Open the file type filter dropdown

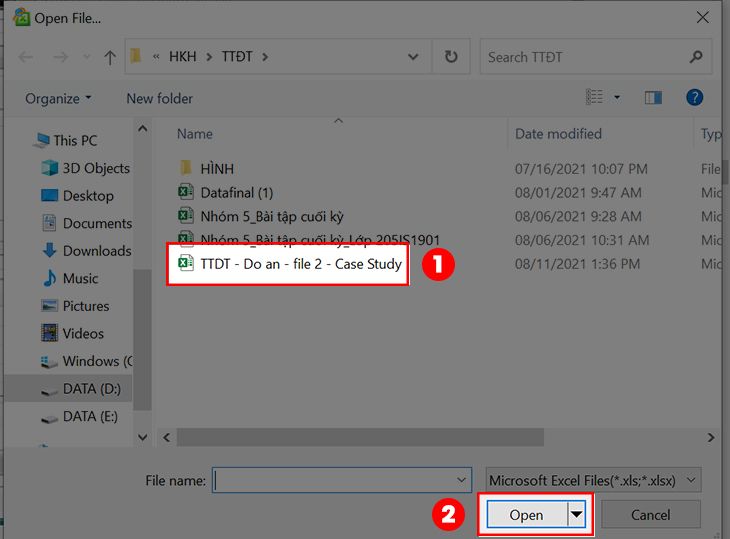tap(595, 480)
